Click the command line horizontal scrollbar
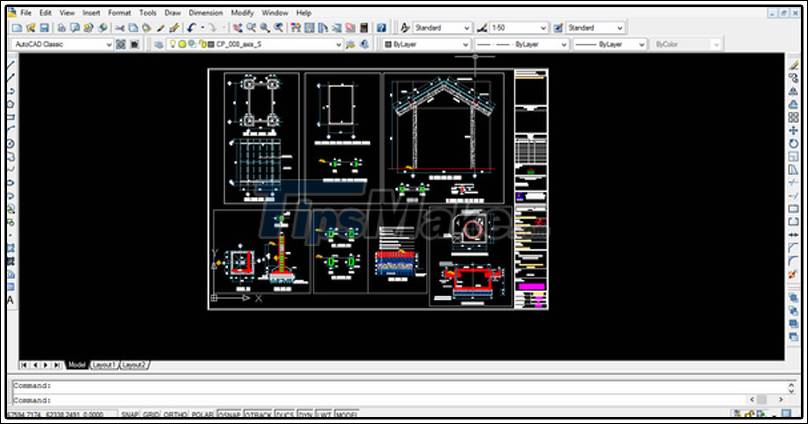This screenshot has height=424, width=808. tap(767, 400)
